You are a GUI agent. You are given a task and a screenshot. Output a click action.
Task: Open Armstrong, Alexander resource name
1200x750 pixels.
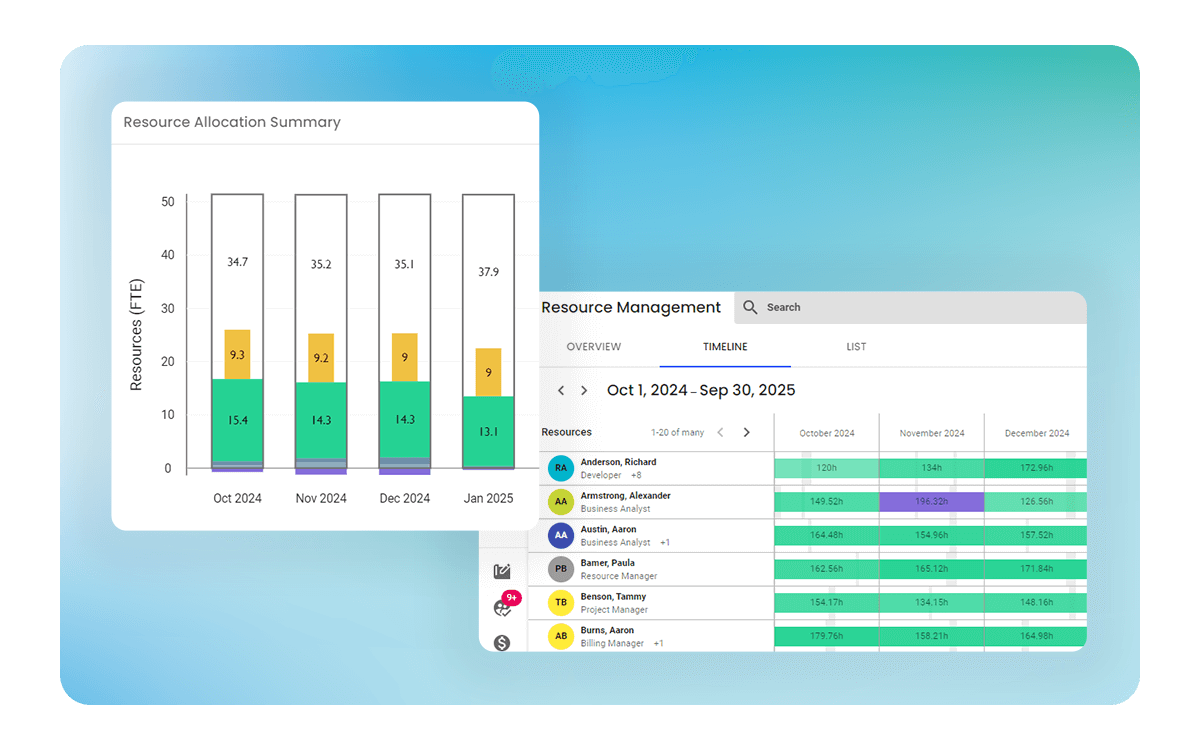click(625, 496)
